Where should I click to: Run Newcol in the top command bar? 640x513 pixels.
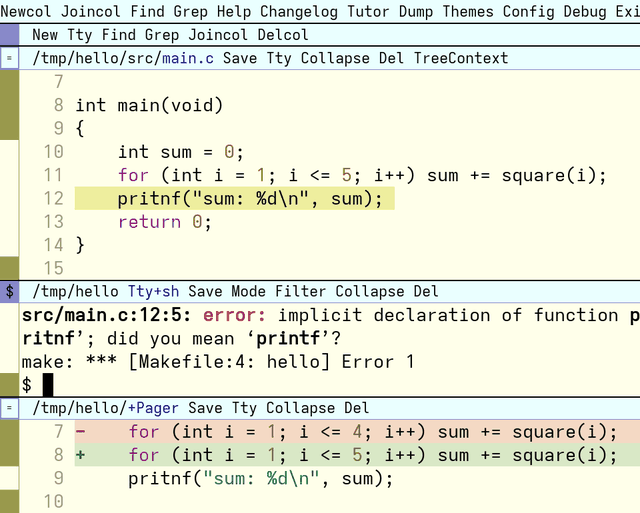click(26, 11)
